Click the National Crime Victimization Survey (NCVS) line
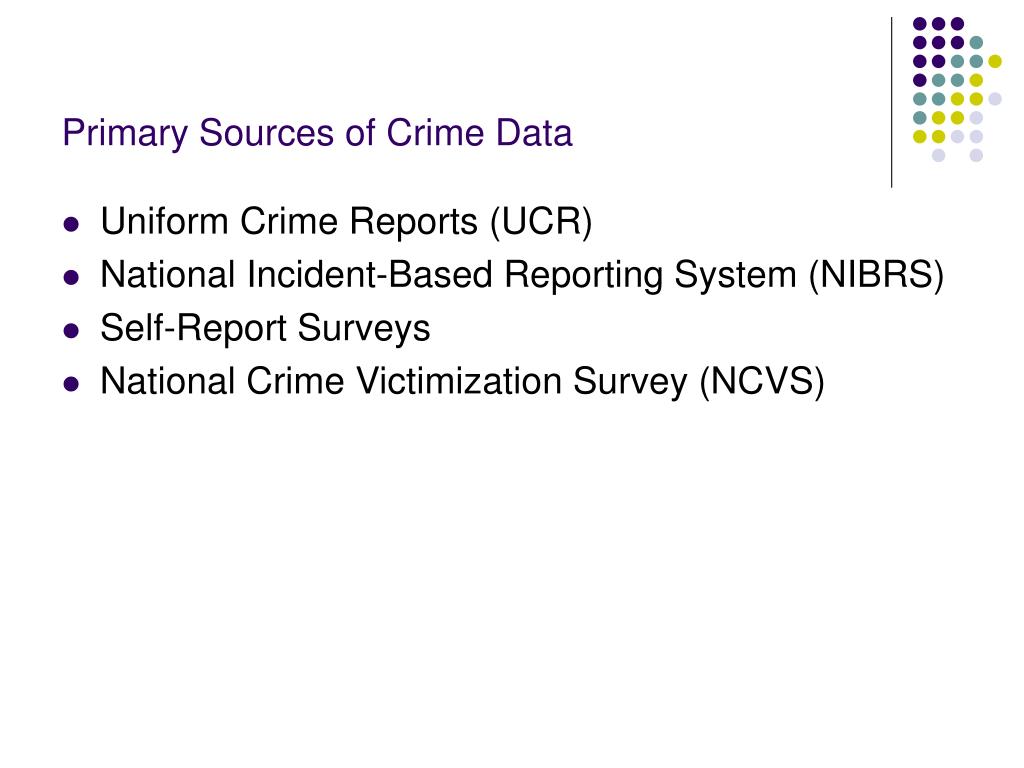The height and width of the screenshot is (768, 1024). click(x=462, y=381)
